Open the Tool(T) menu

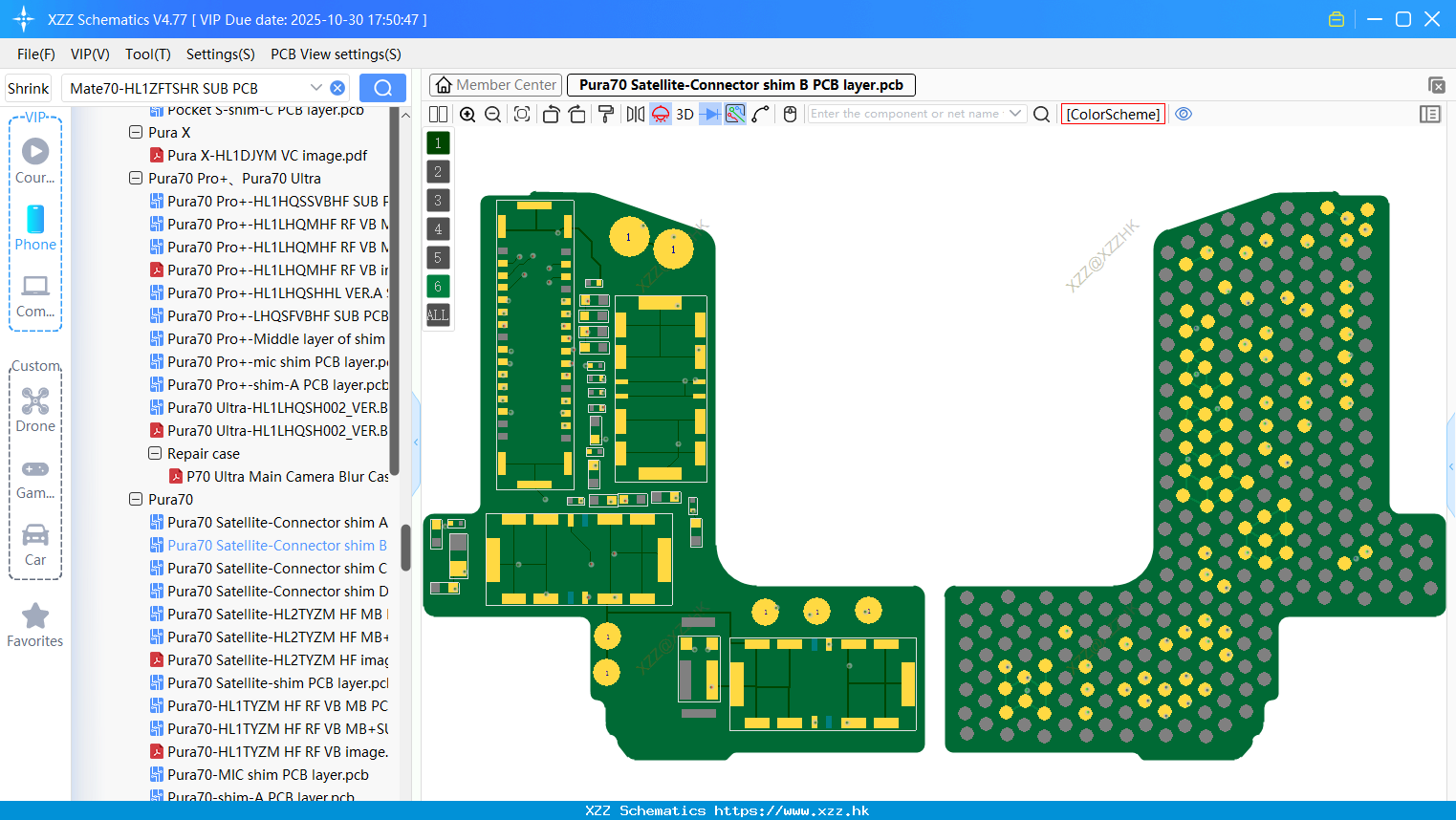point(148,54)
